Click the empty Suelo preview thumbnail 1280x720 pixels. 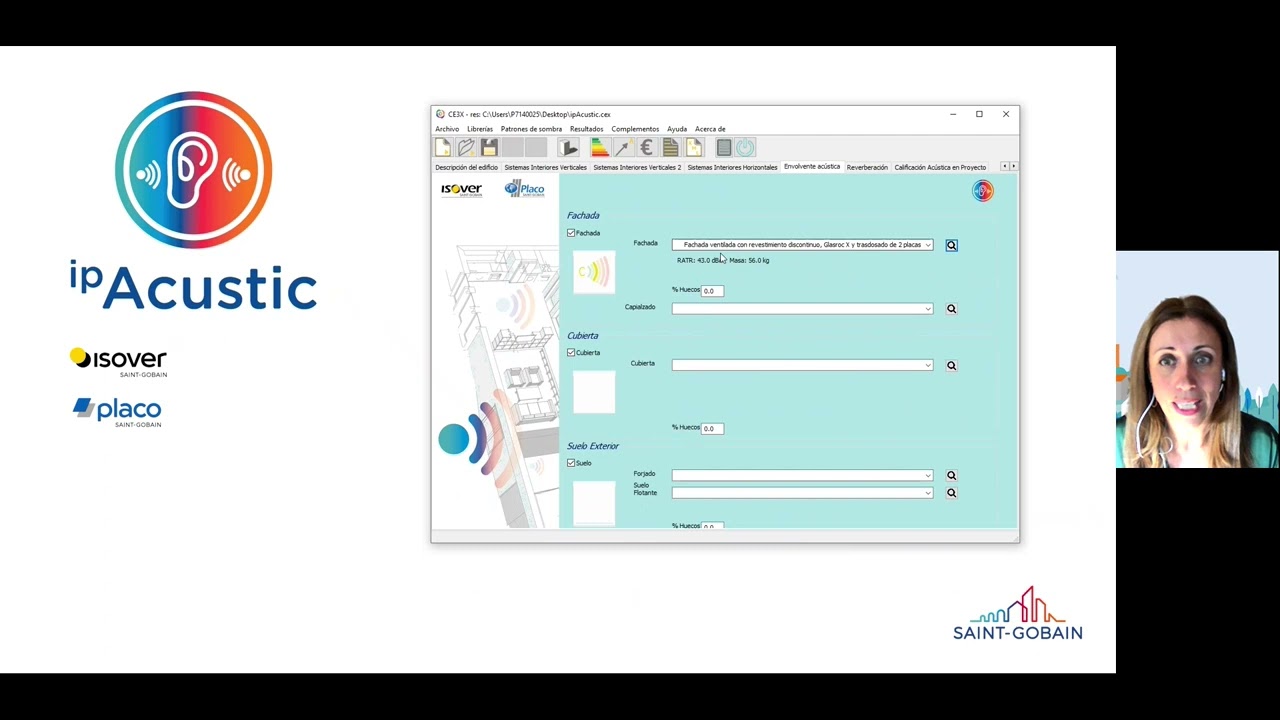coord(594,503)
